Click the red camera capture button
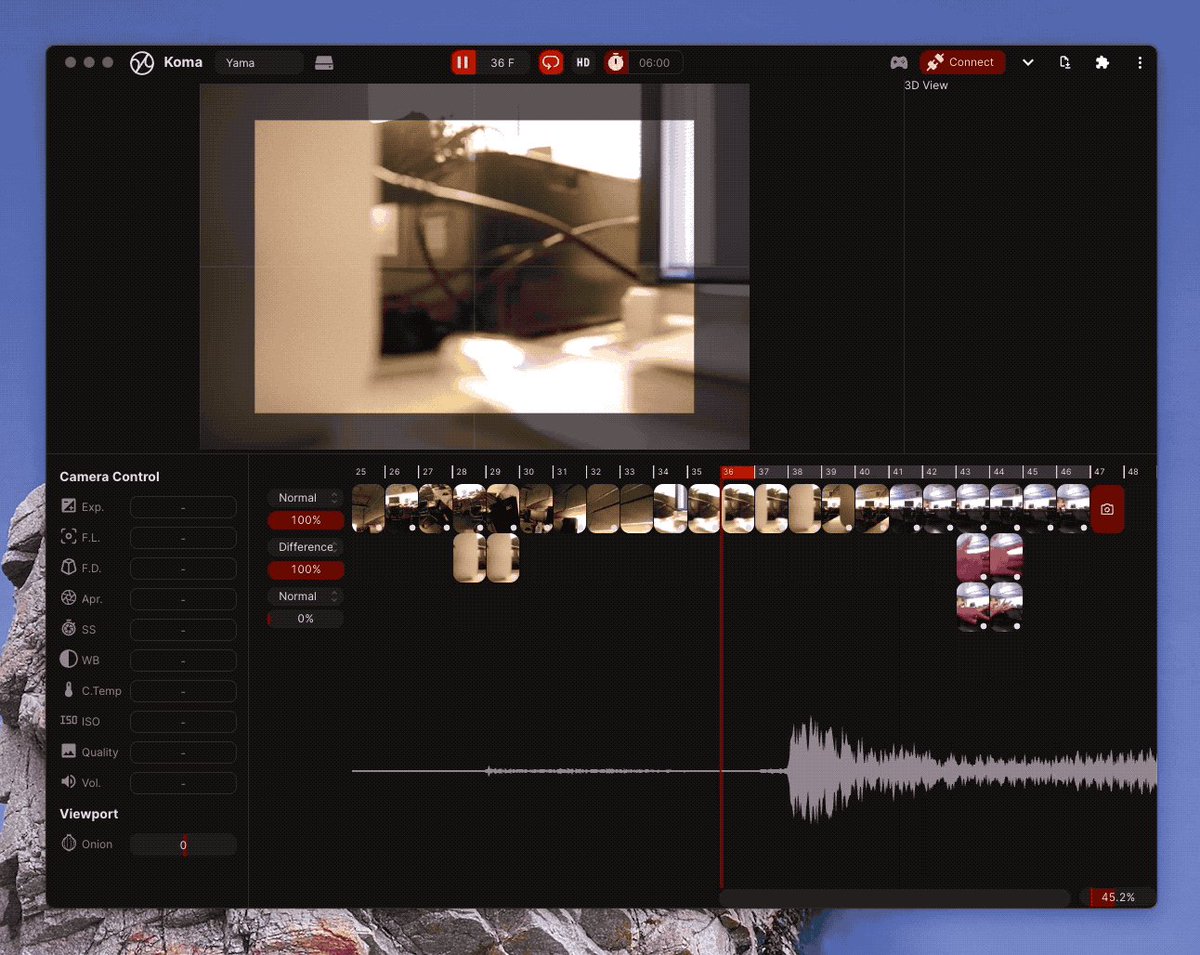The height and width of the screenshot is (955, 1200). [x=1107, y=509]
